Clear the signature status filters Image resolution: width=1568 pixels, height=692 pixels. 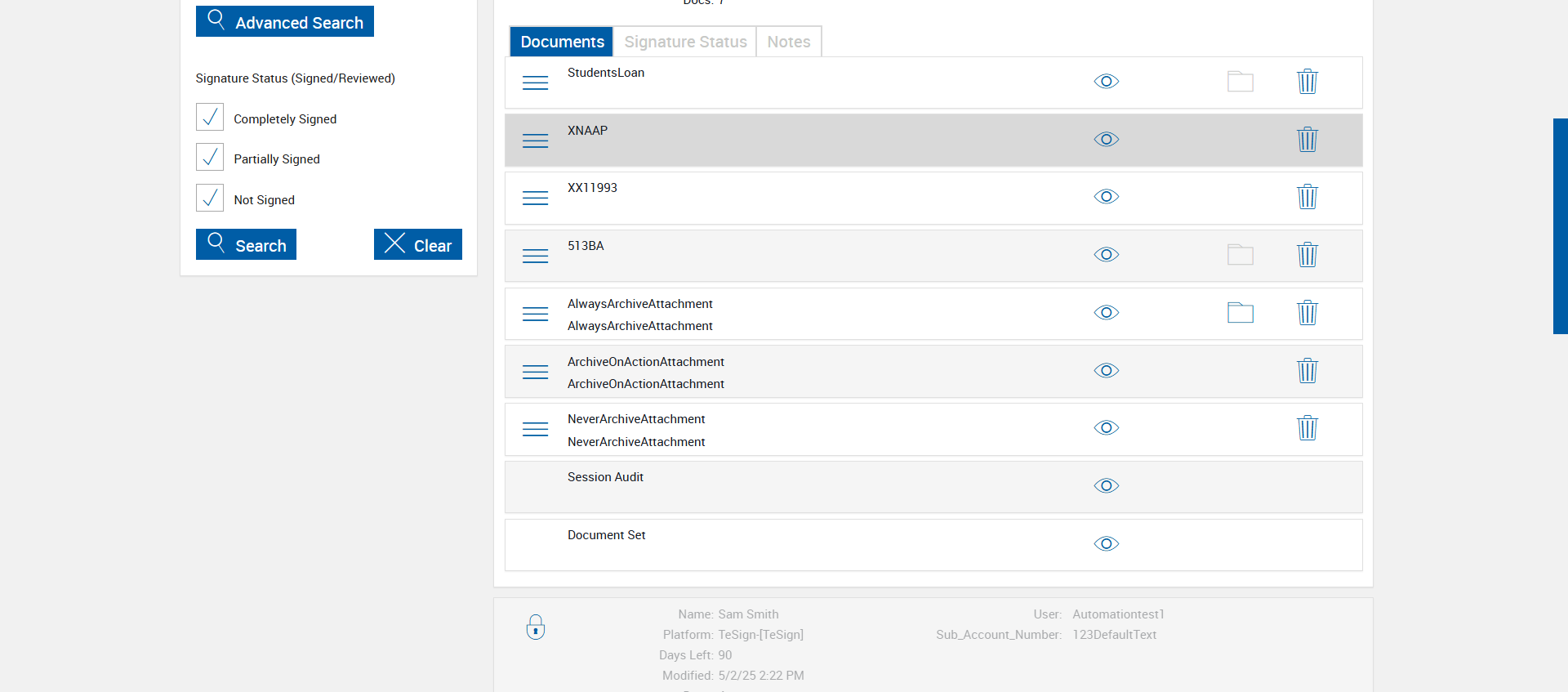418,244
